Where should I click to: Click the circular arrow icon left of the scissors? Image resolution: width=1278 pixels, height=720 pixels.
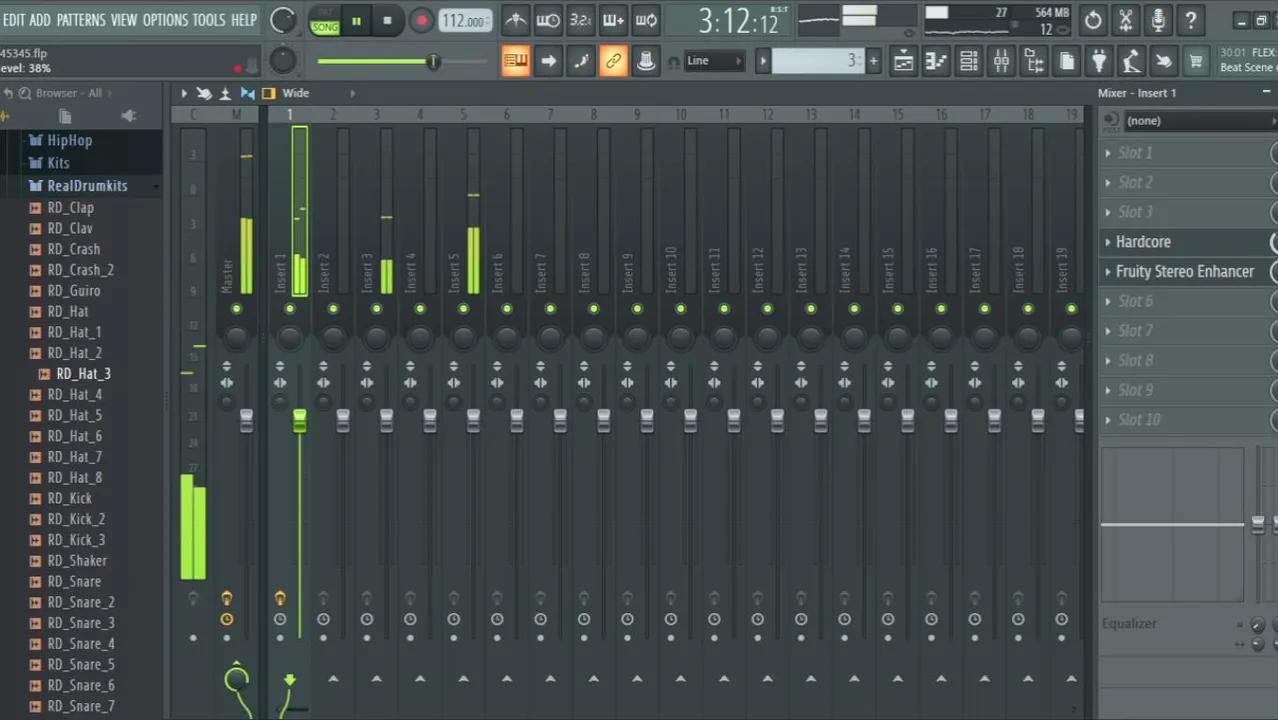tap(1093, 20)
